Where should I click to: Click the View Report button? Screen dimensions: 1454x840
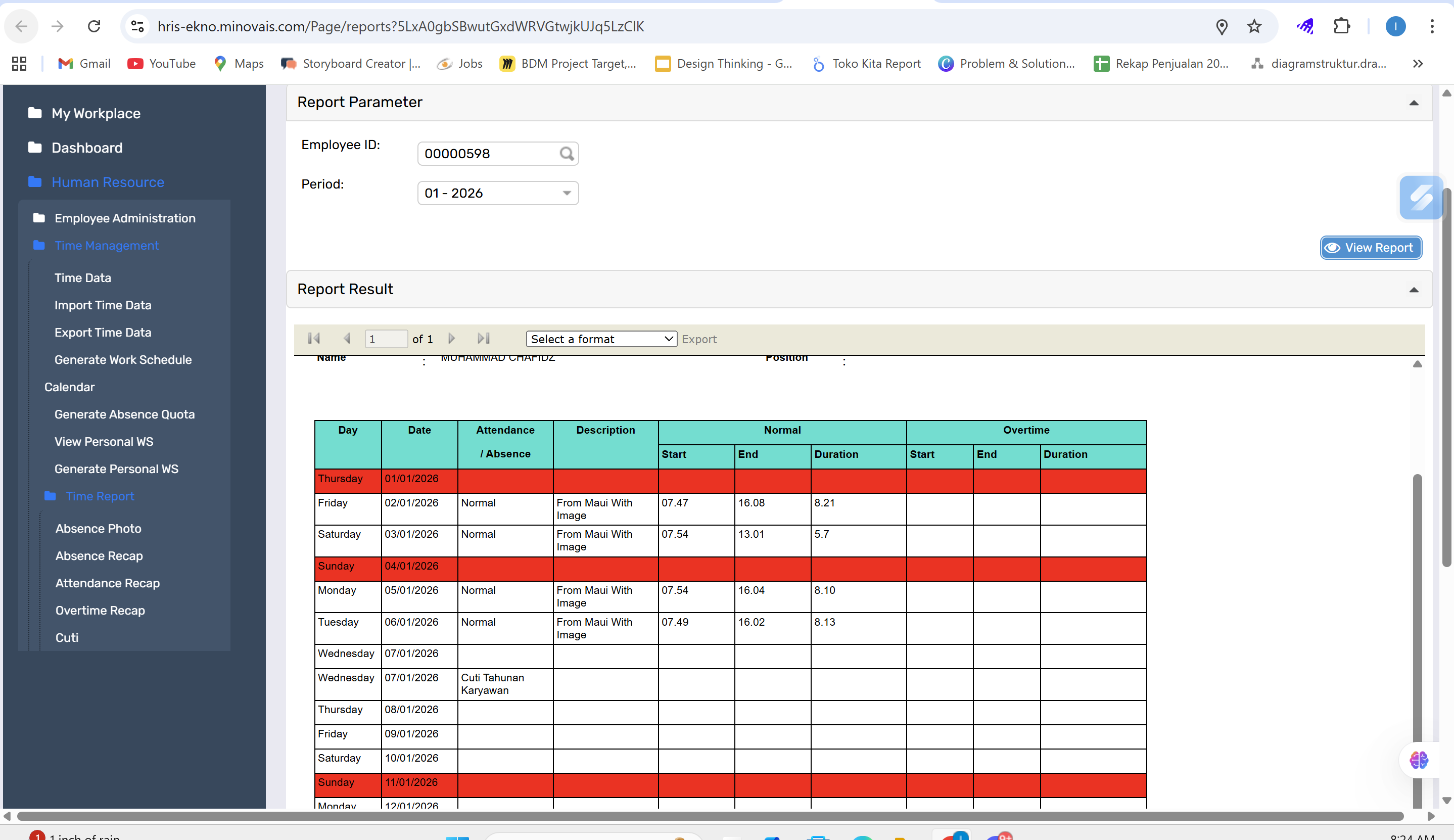click(1371, 248)
